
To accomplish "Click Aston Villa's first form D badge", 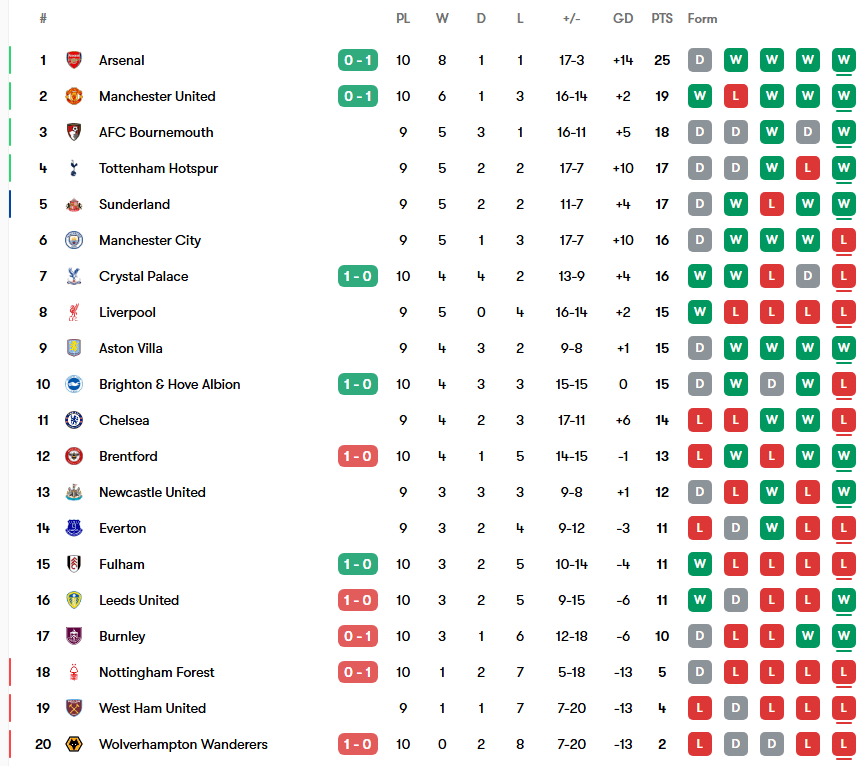I will 700,348.
